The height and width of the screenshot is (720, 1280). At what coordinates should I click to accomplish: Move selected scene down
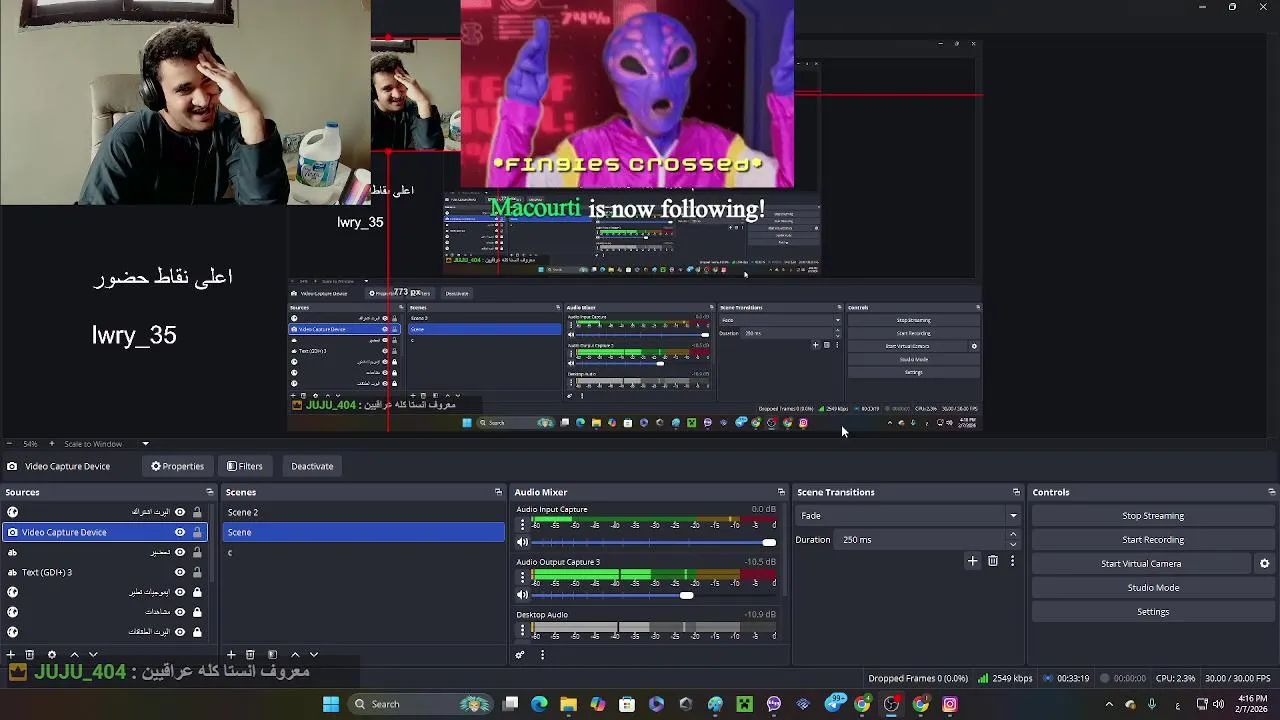[x=314, y=655]
